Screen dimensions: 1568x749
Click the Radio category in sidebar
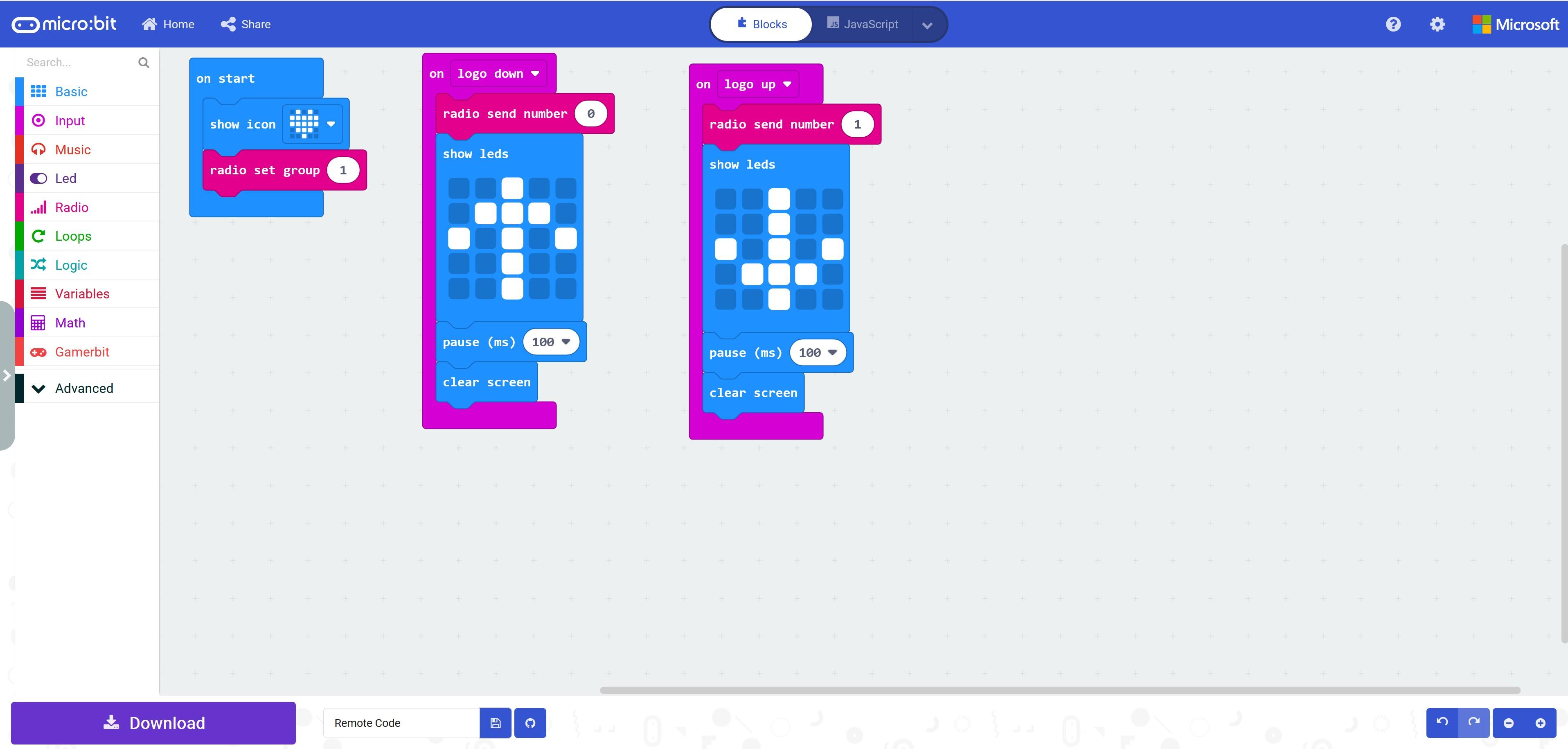tap(72, 207)
